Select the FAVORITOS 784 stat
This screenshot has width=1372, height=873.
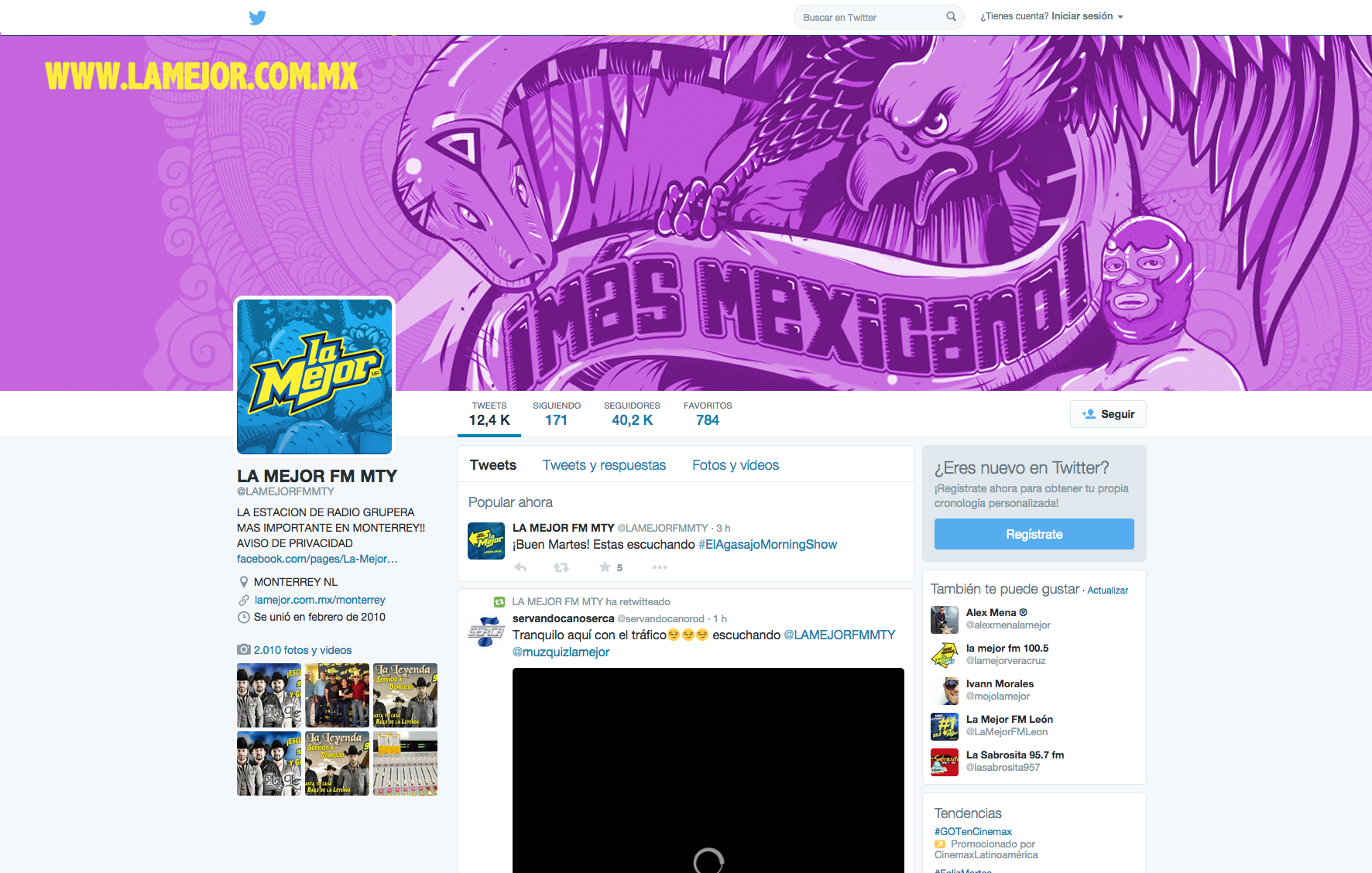pyautogui.click(x=708, y=415)
